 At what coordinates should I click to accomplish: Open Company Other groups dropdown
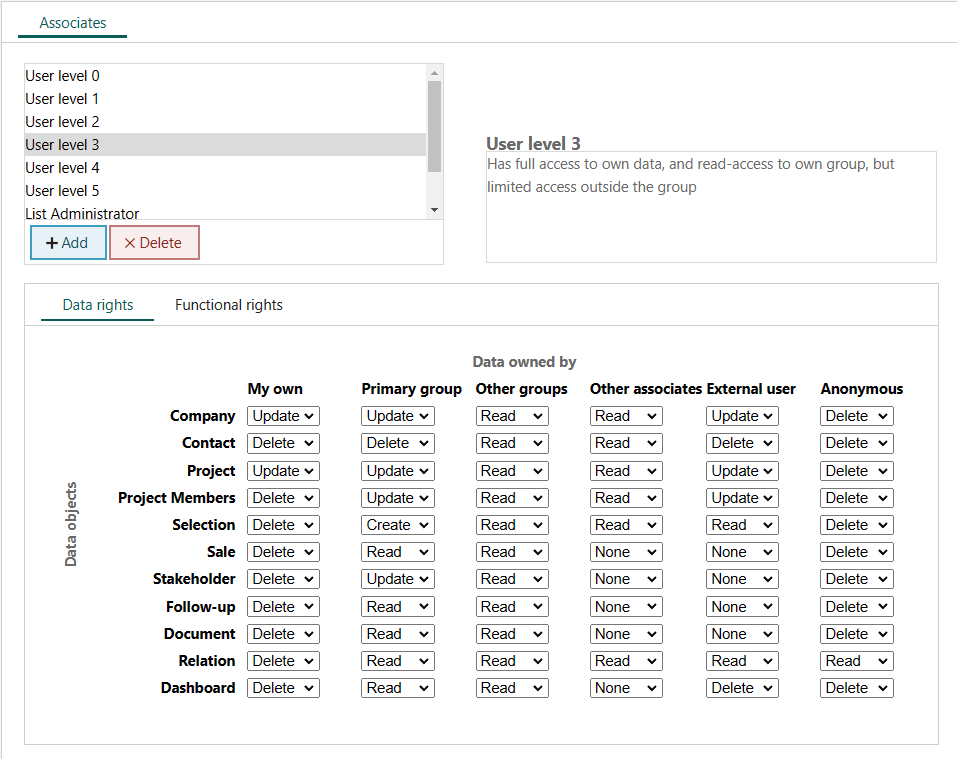click(x=511, y=416)
